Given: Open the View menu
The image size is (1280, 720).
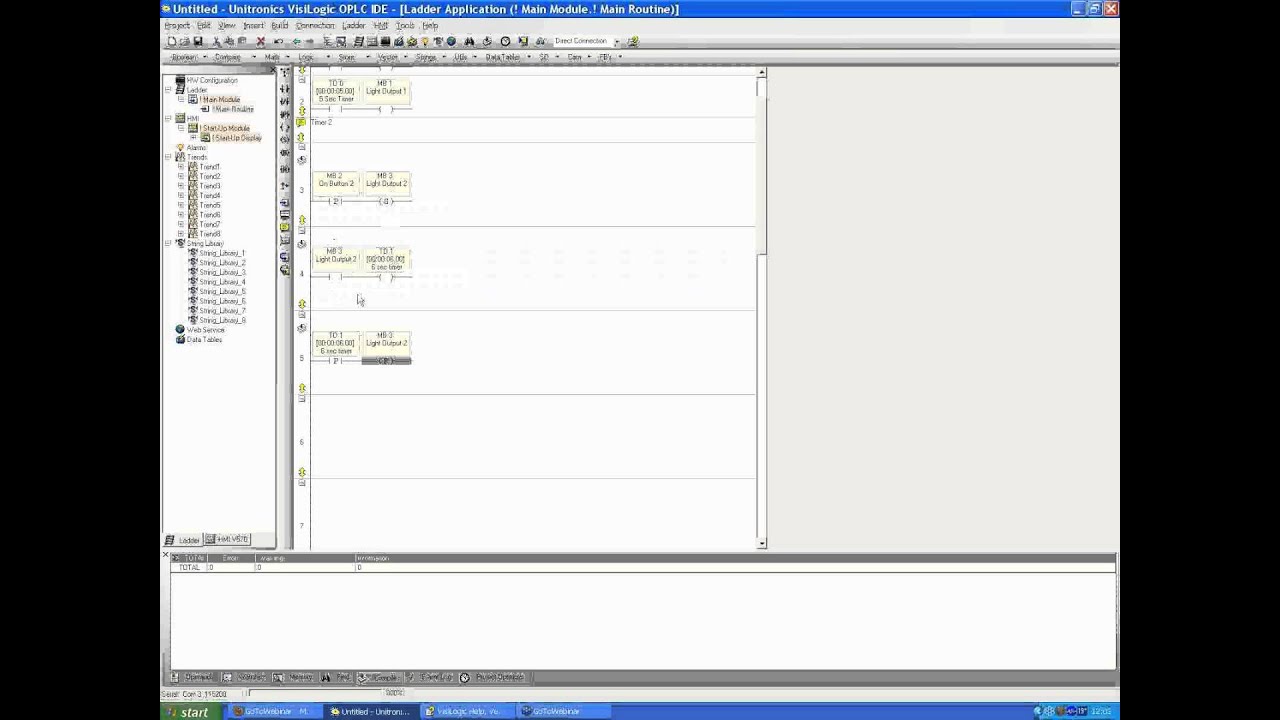Looking at the screenshot, I should click(x=227, y=25).
